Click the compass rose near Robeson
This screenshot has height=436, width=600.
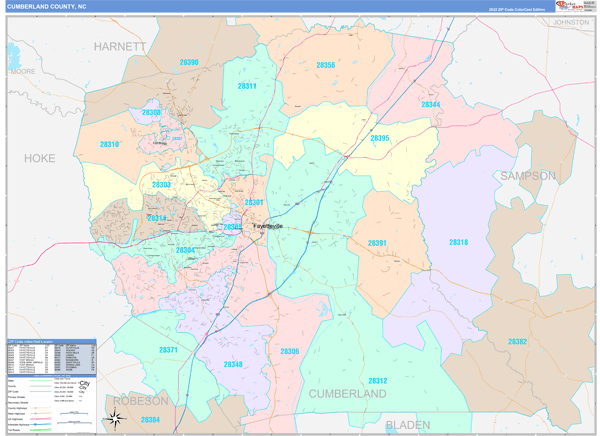click(116, 418)
